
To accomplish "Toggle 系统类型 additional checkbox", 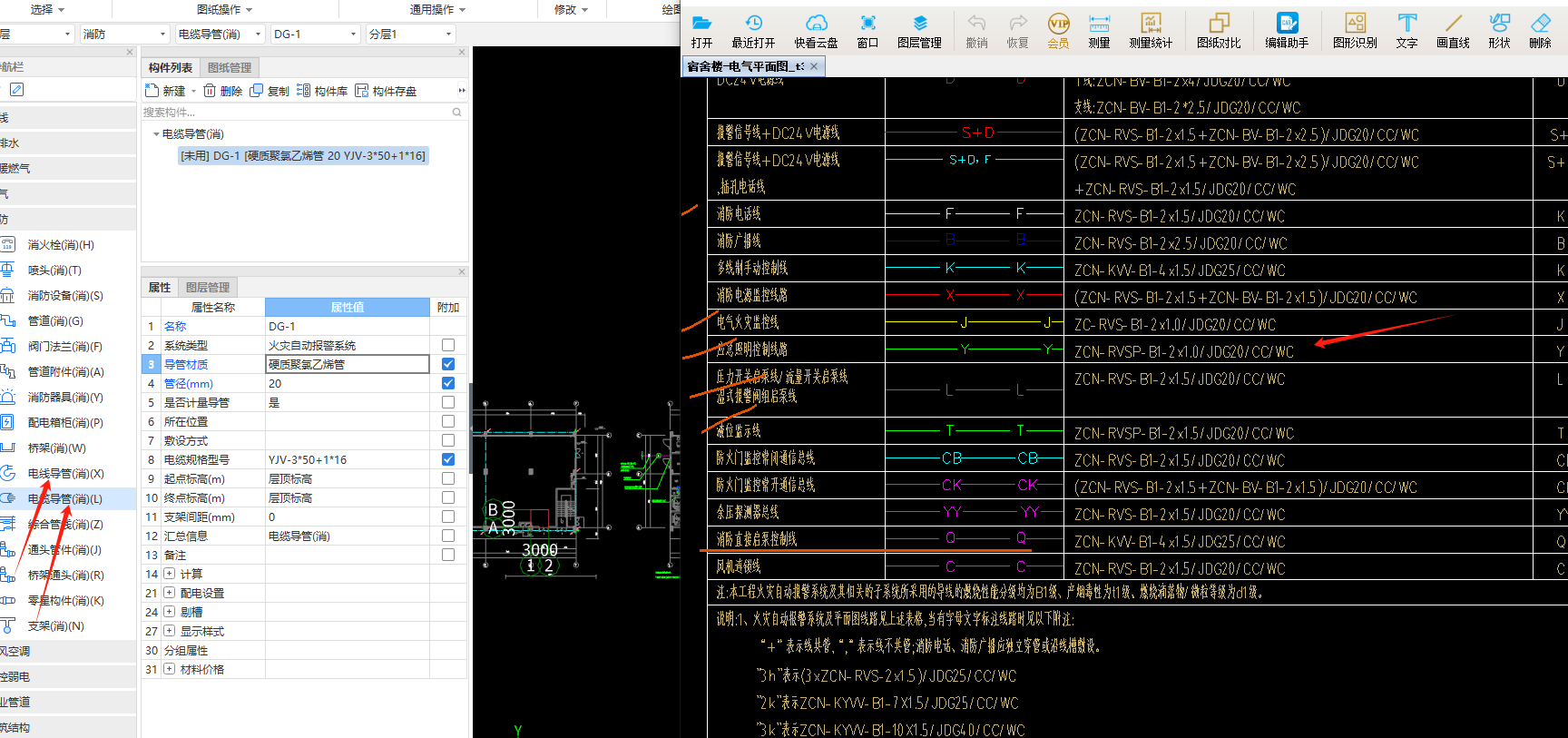I will (448, 345).
